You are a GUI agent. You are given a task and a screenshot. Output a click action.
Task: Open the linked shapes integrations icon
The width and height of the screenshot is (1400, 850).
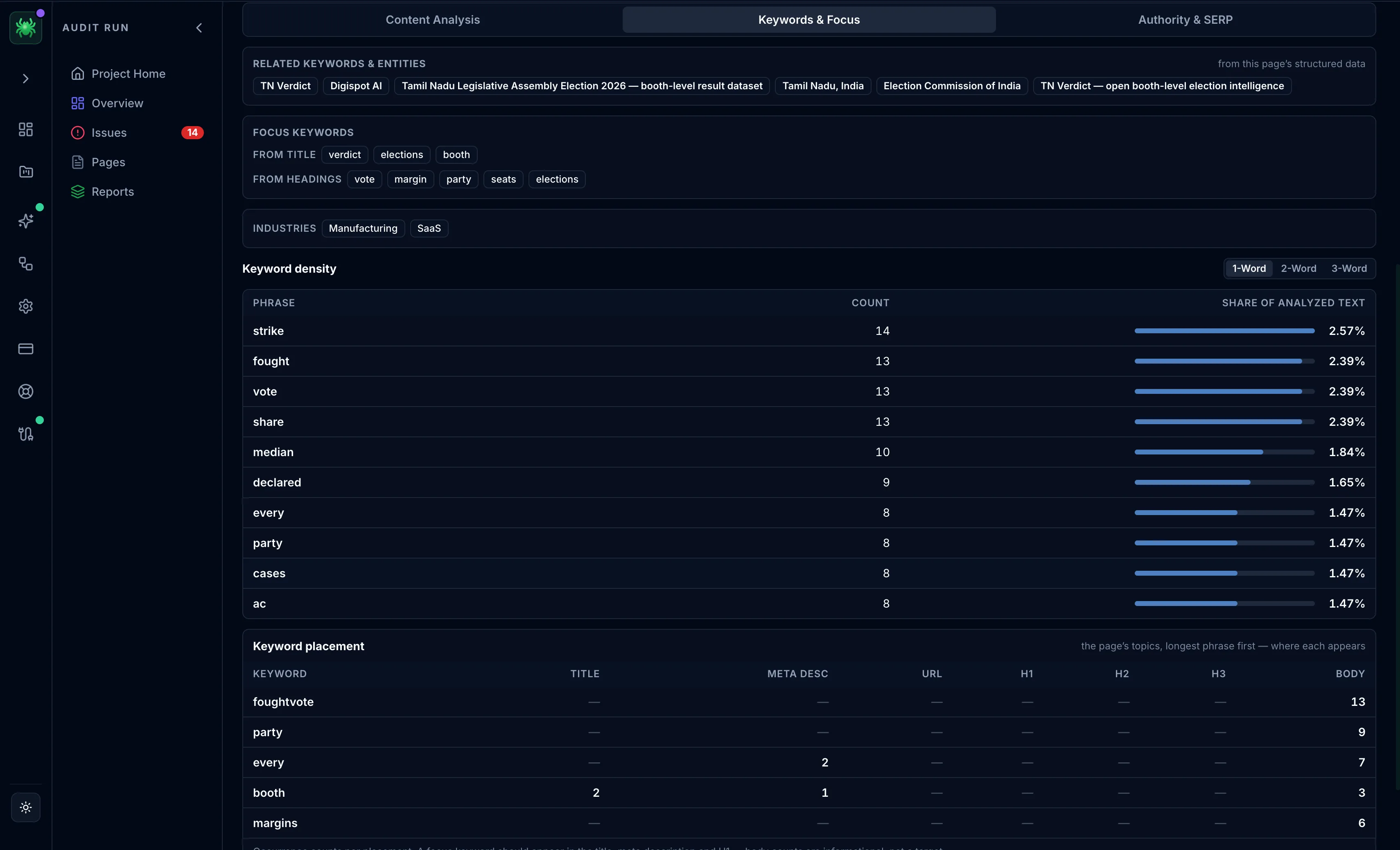(25, 264)
